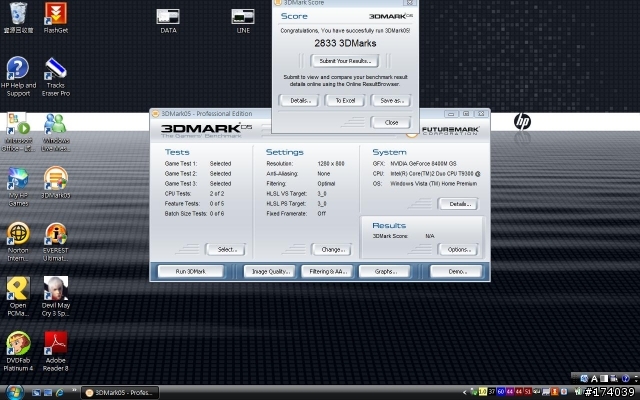This screenshot has width=640, height=400.
Task: Open Norton Internet Security shortcut
Action: 18,242
